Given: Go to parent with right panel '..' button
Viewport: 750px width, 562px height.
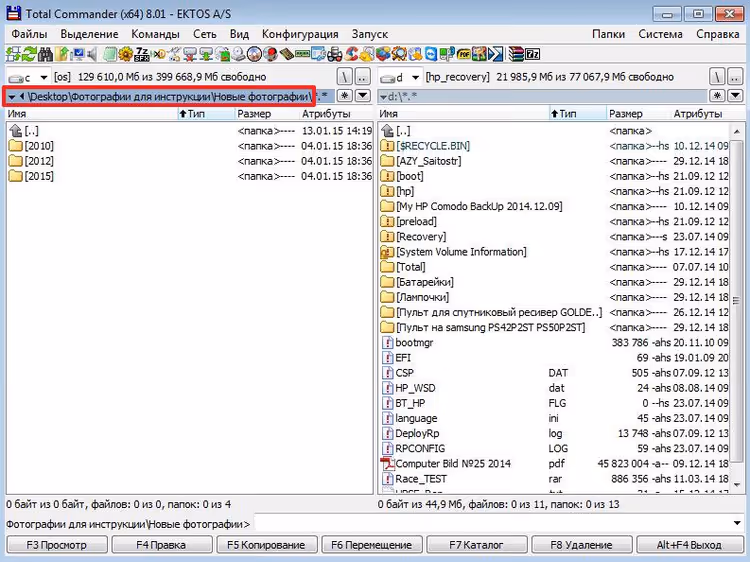Looking at the screenshot, I should pyautogui.click(x=735, y=77).
